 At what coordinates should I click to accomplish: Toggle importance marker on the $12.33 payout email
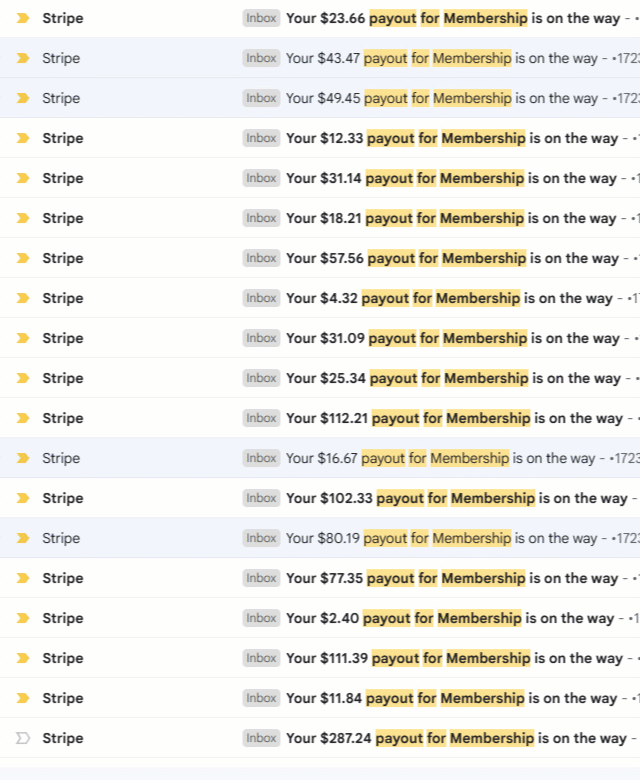(x=23, y=138)
